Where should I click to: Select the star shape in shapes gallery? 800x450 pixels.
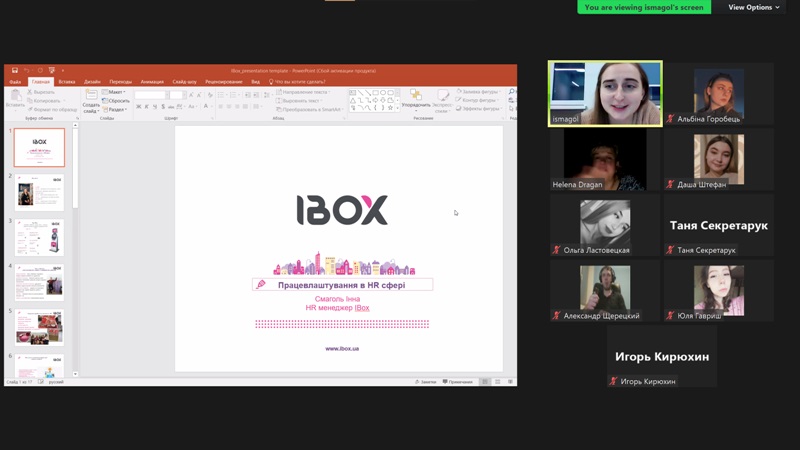[390, 108]
